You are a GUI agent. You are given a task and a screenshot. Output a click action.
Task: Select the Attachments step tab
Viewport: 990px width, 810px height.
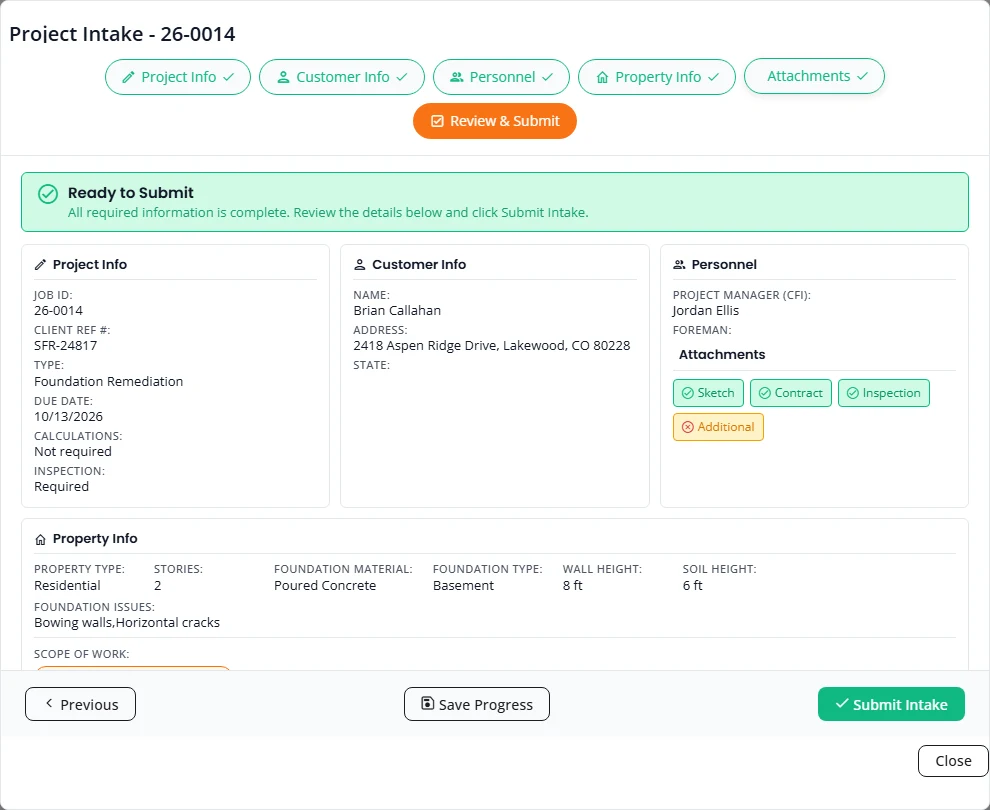tap(814, 76)
